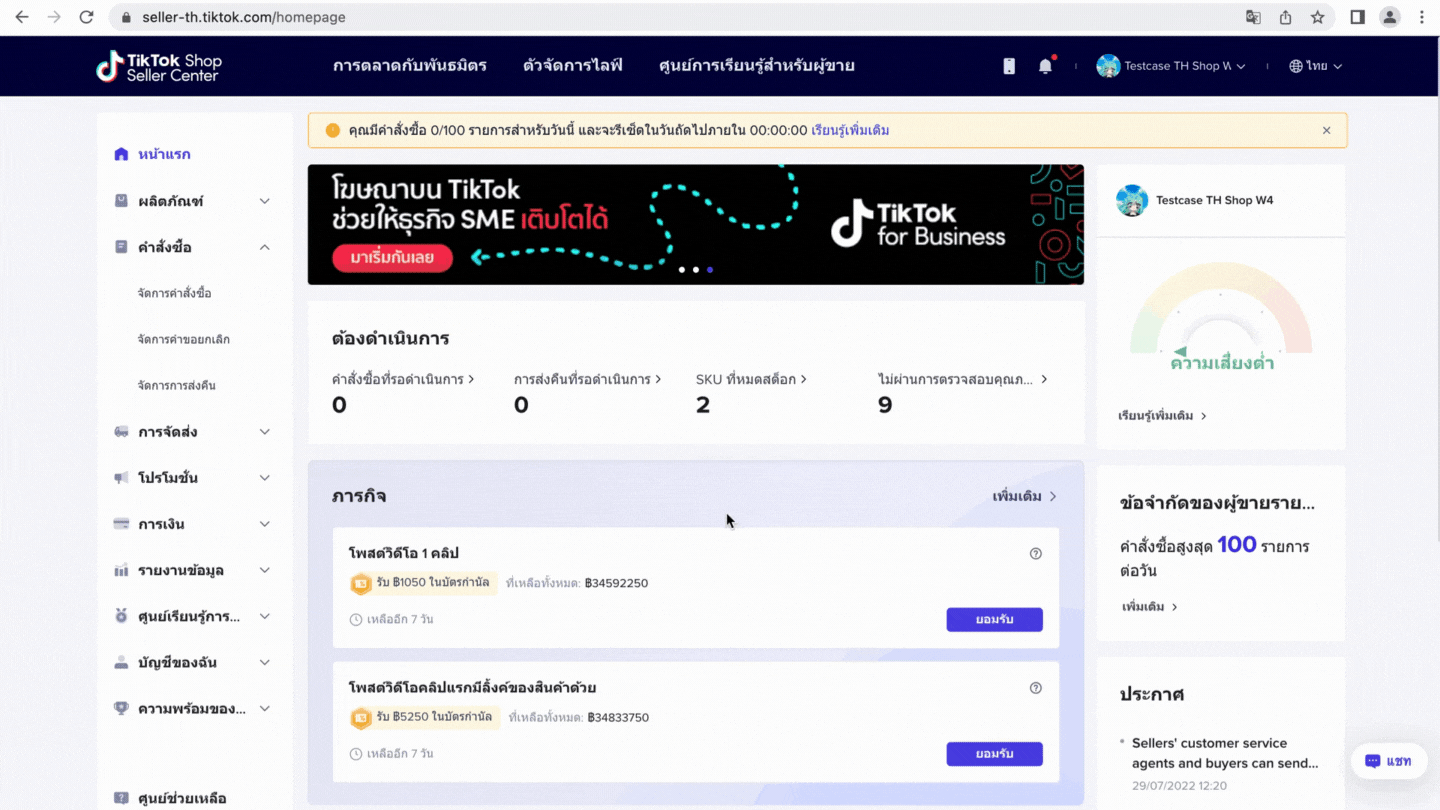Reload the page with browser refresh icon

point(86,17)
